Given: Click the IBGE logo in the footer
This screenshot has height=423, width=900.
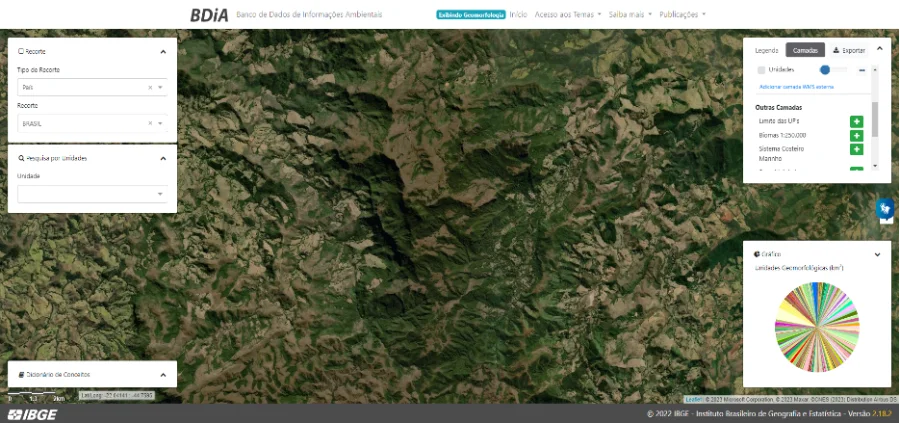Looking at the screenshot, I should pyautogui.click(x=33, y=414).
